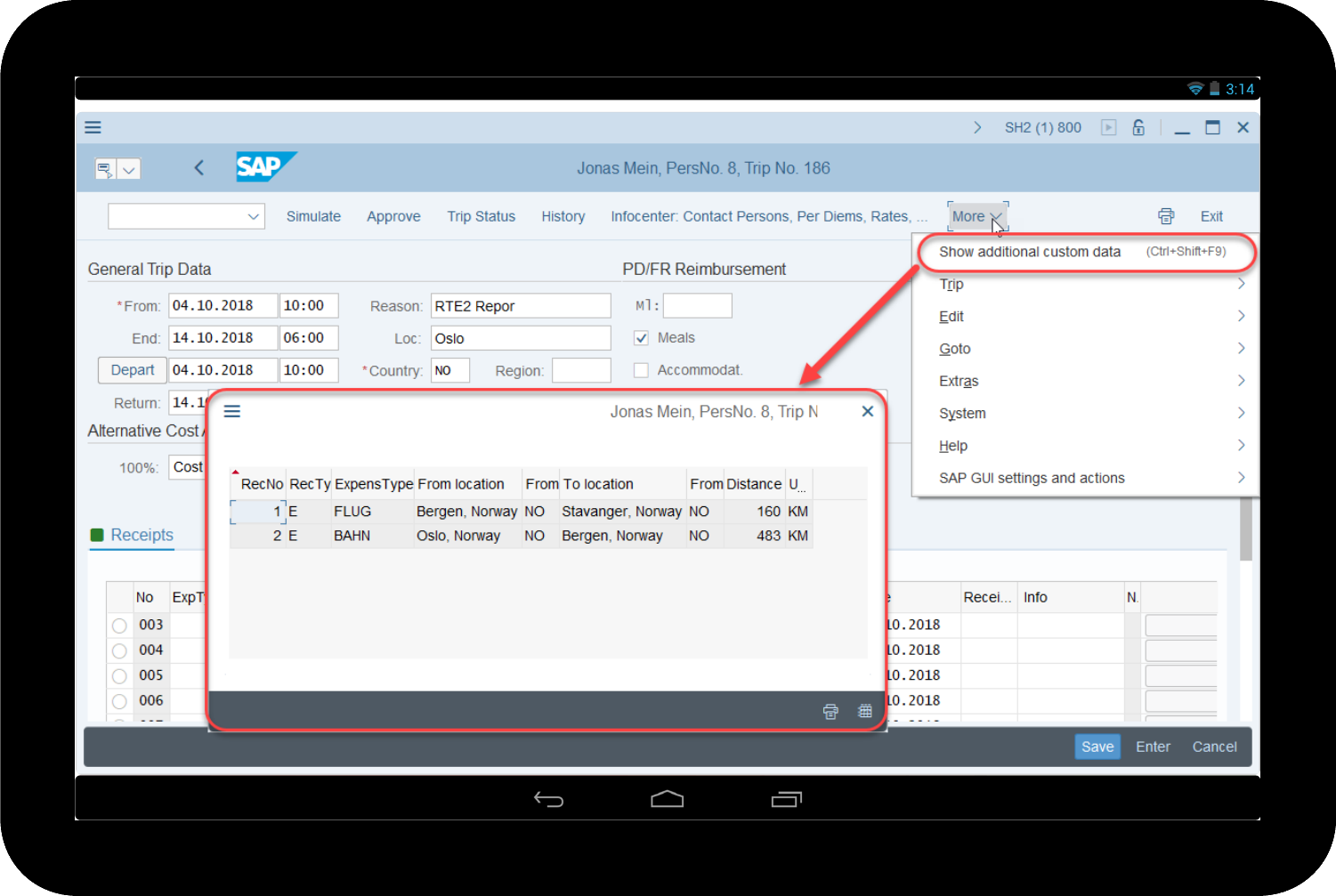Click the Reason field RTE2 Repor

521,306
